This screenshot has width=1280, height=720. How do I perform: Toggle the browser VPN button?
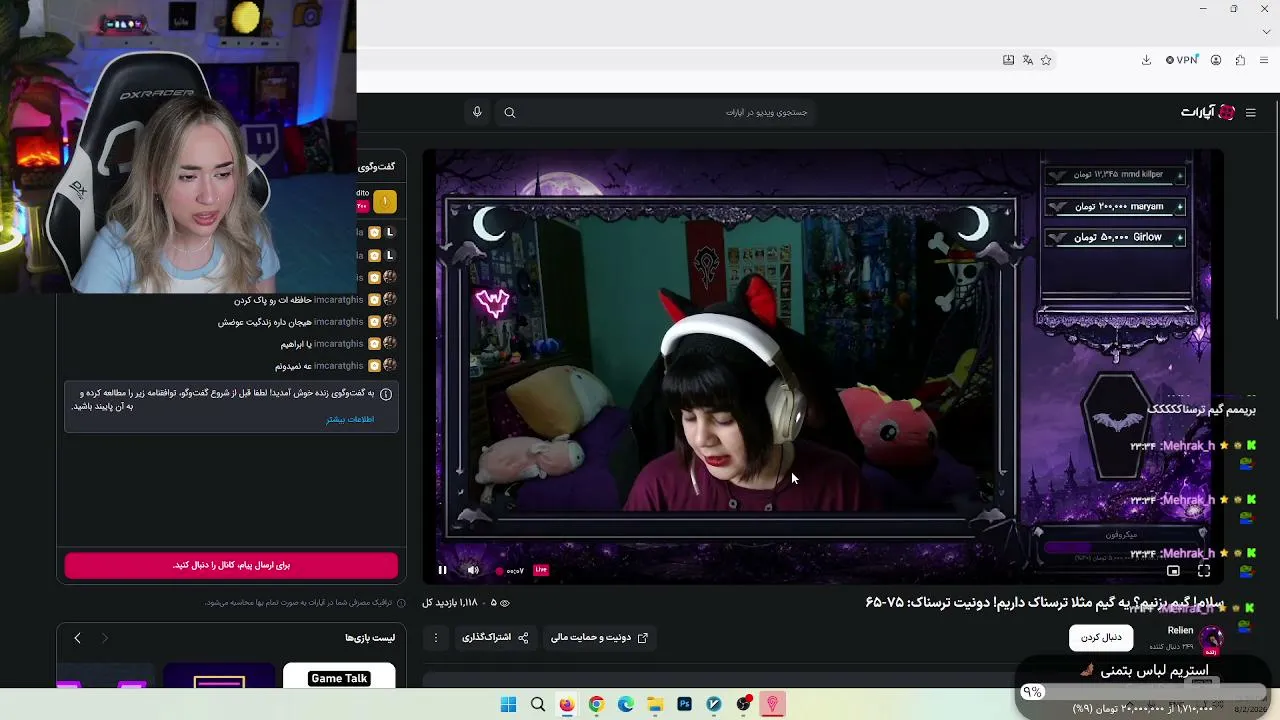click(1182, 60)
